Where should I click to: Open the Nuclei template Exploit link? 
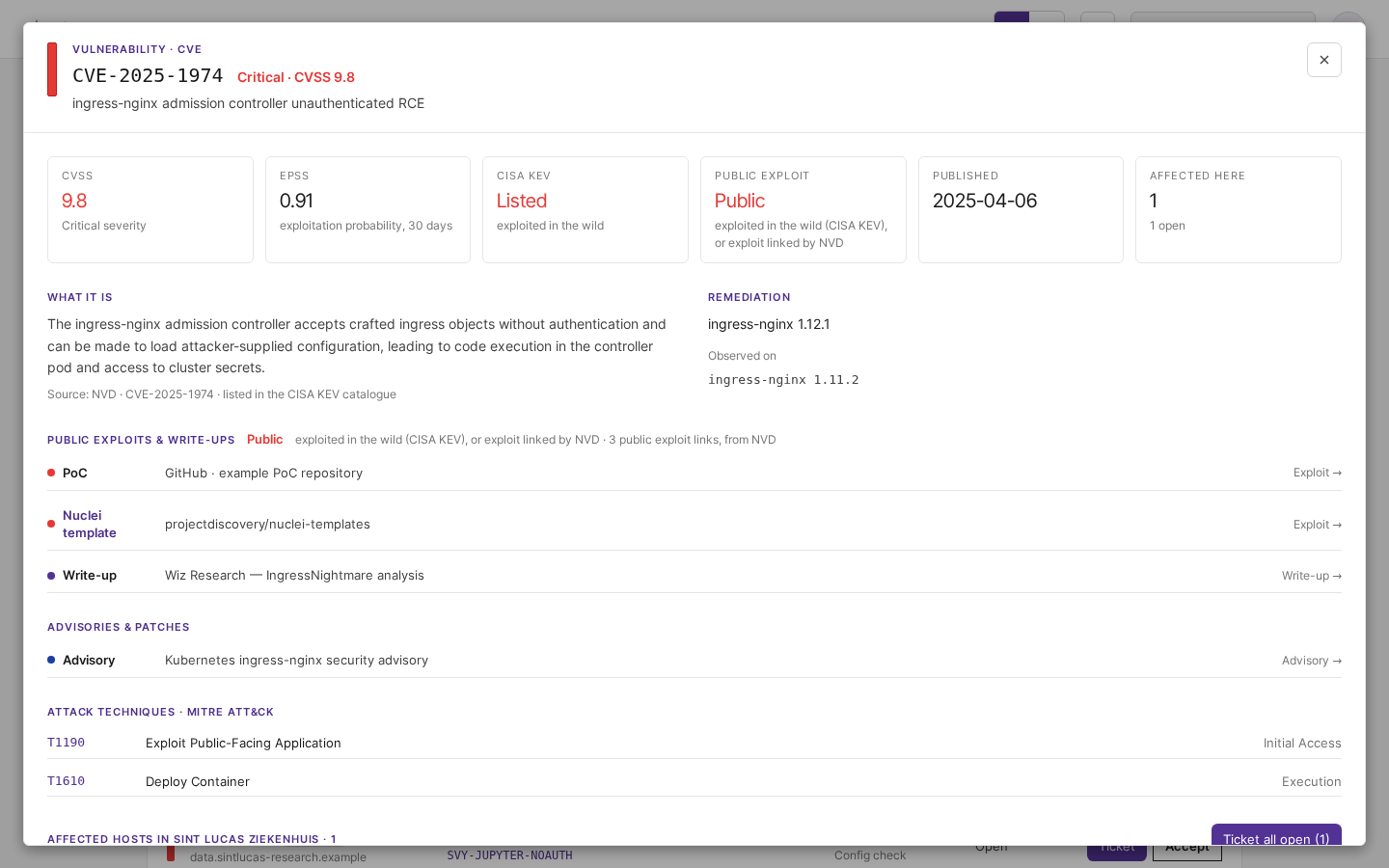(x=1317, y=525)
